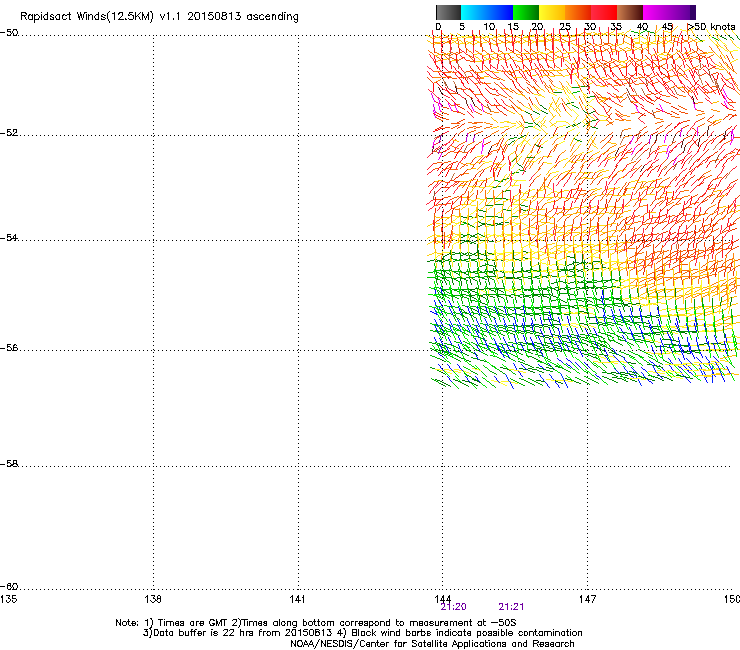The width and height of the screenshot is (740, 650).
Task: Click the green 15-20 knots color band
Action: coord(526,12)
